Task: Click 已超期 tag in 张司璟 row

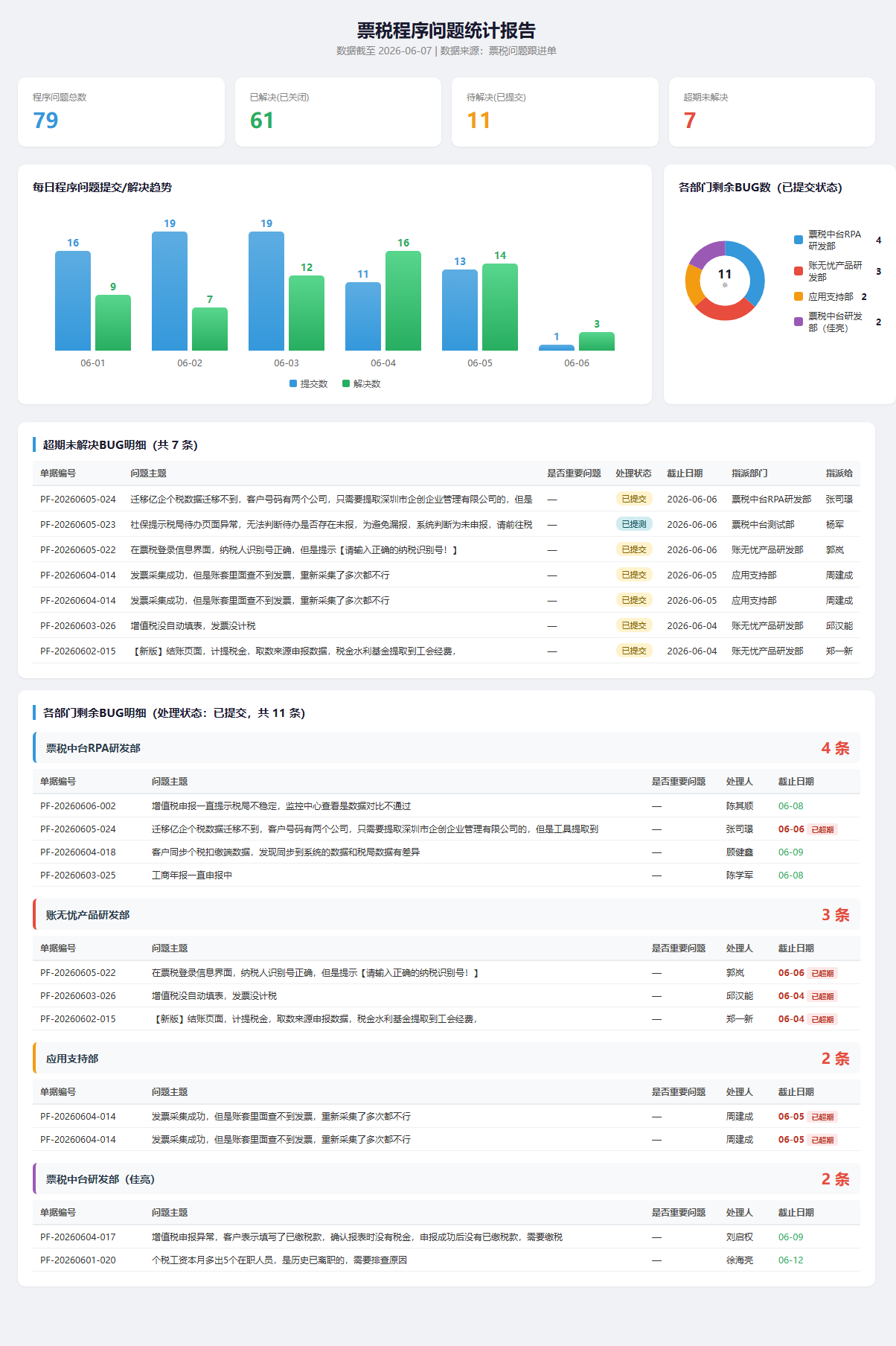Action: 822,829
